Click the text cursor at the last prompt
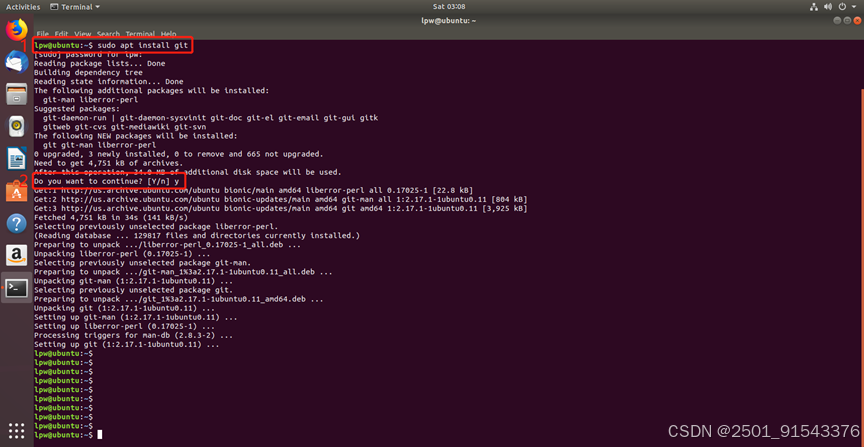864x447 pixels. tap(99, 435)
